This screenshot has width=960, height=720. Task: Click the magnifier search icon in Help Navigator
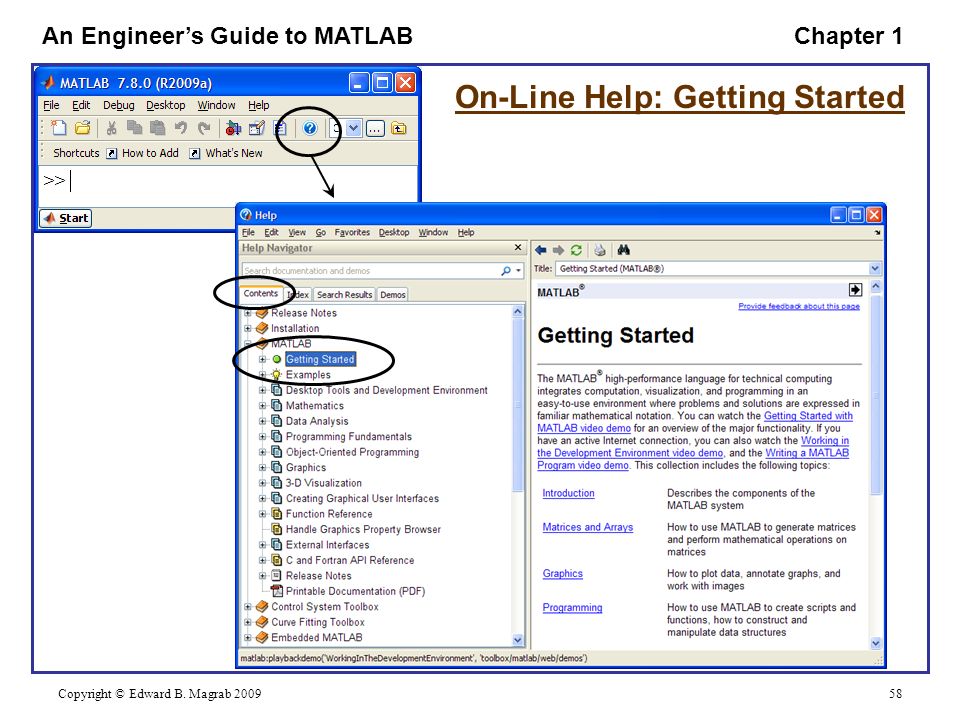[506, 271]
